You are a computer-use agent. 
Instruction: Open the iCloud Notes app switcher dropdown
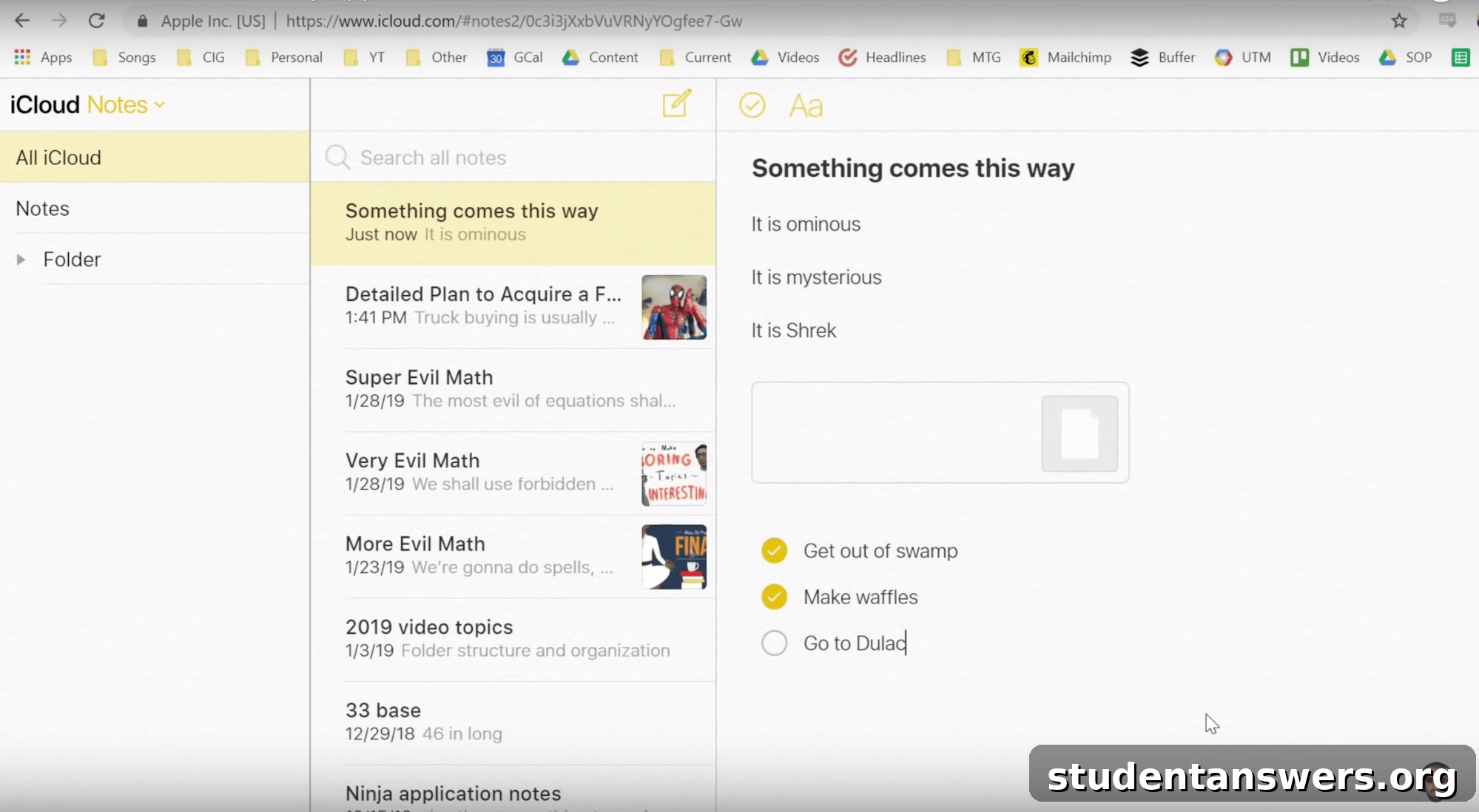pos(126,105)
